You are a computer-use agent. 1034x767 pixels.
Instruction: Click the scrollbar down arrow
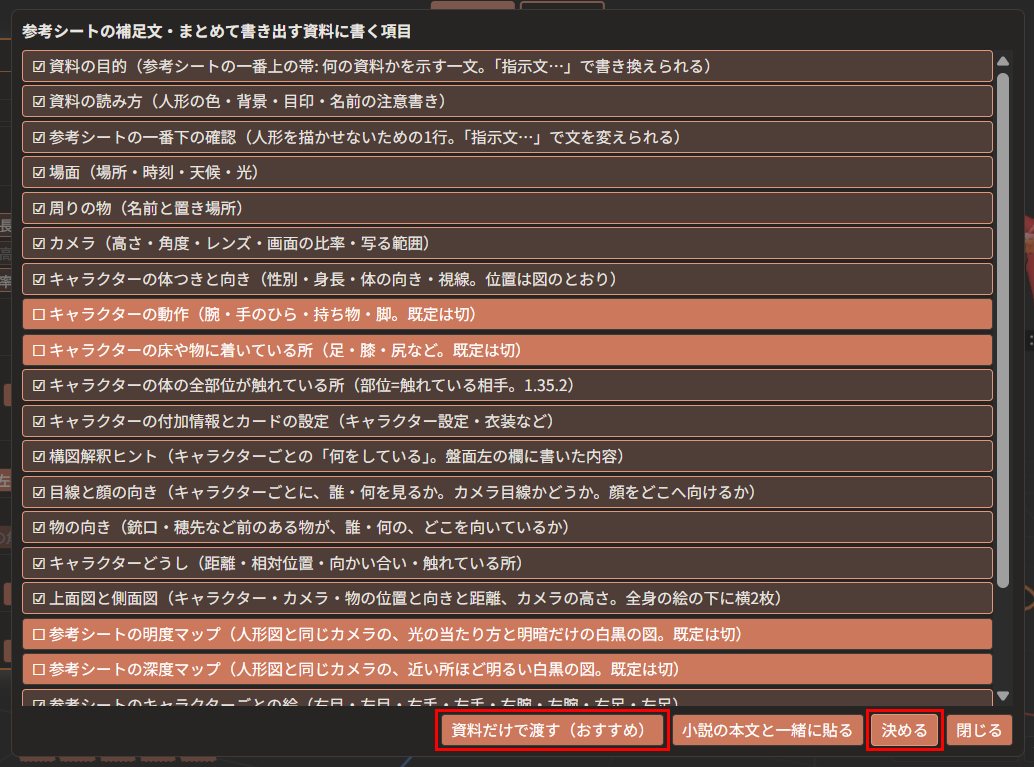click(x=1003, y=696)
